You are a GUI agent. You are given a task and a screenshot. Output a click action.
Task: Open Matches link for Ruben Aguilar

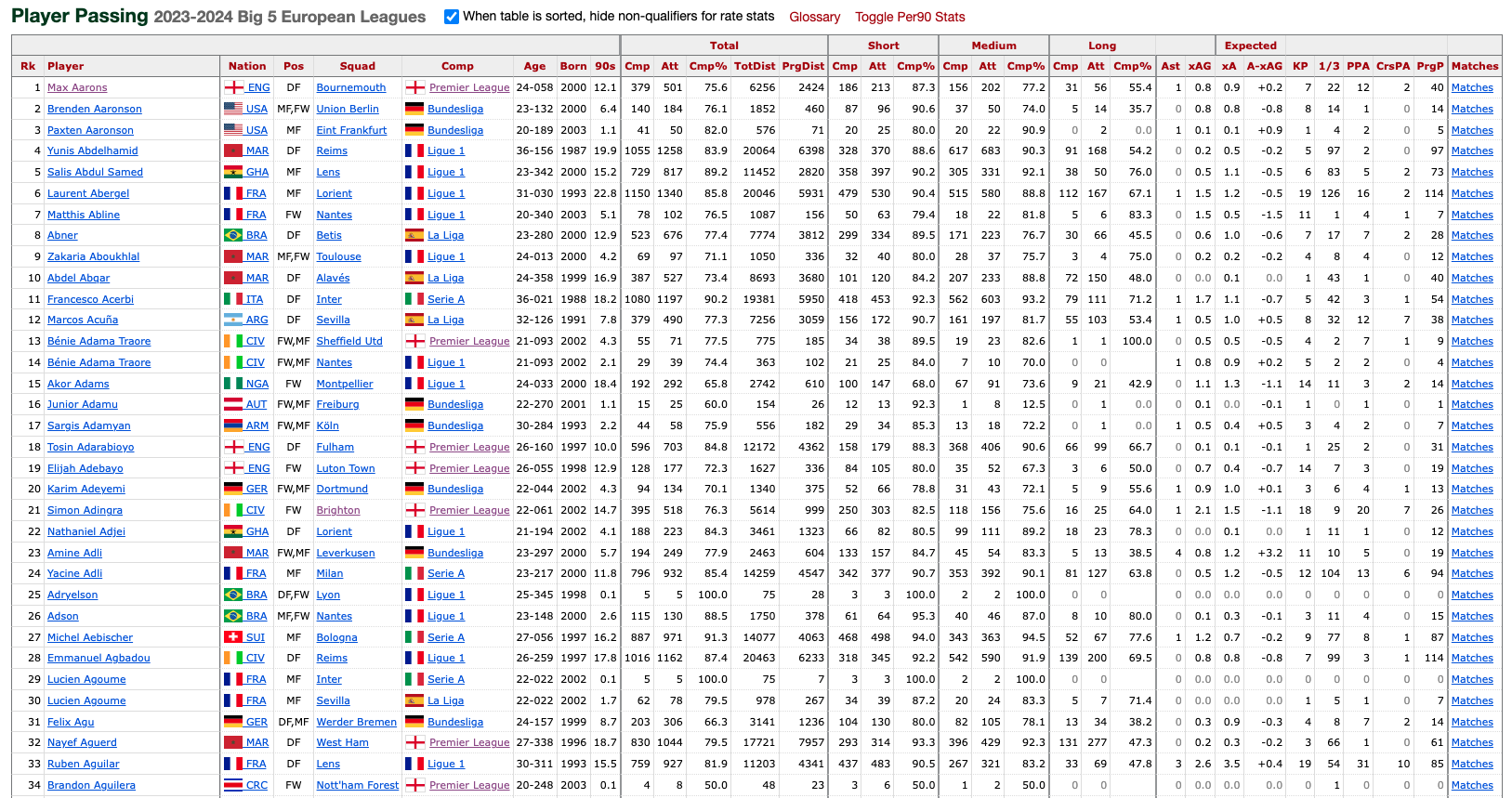[x=1472, y=764]
